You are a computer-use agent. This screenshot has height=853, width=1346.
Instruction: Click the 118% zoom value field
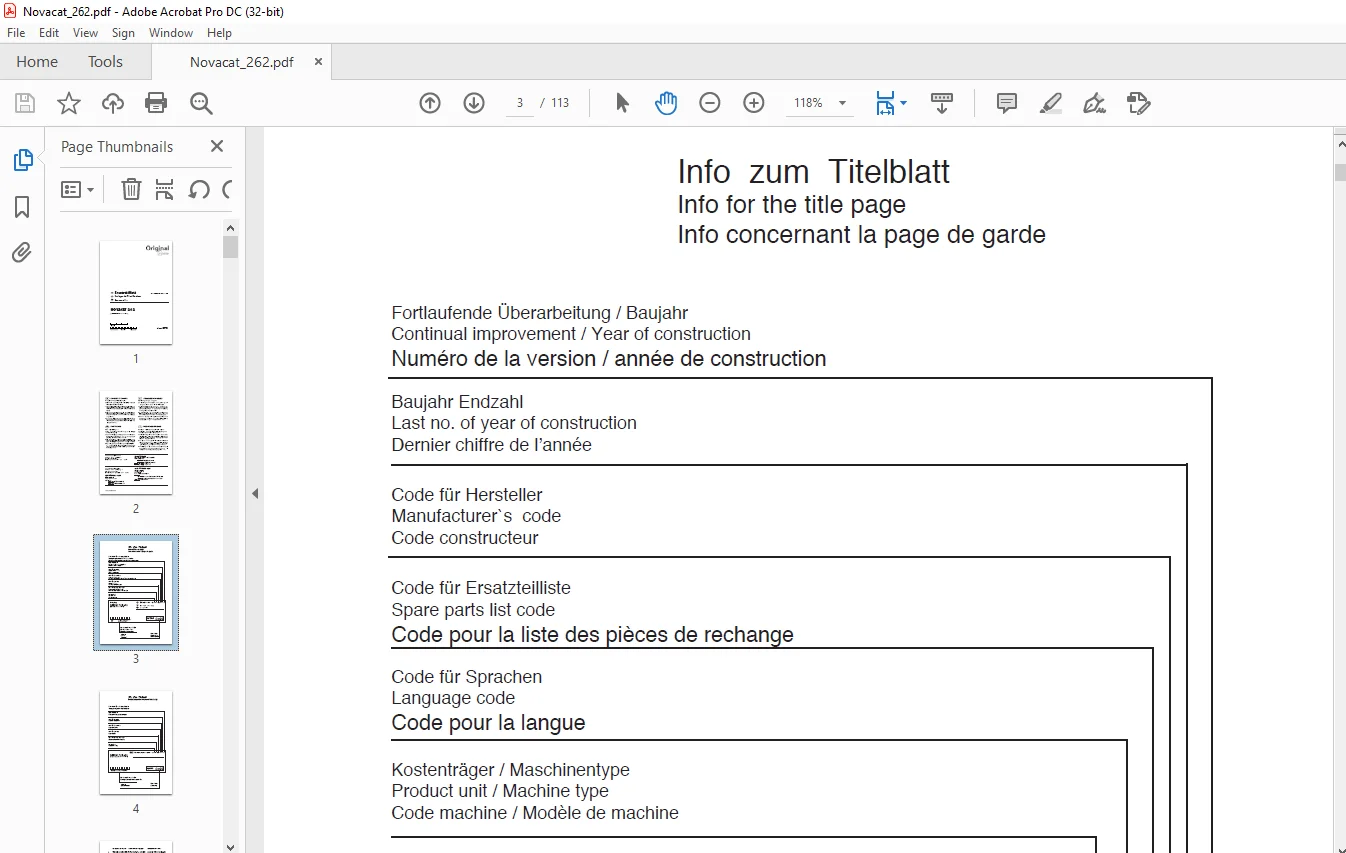click(808, 103)
